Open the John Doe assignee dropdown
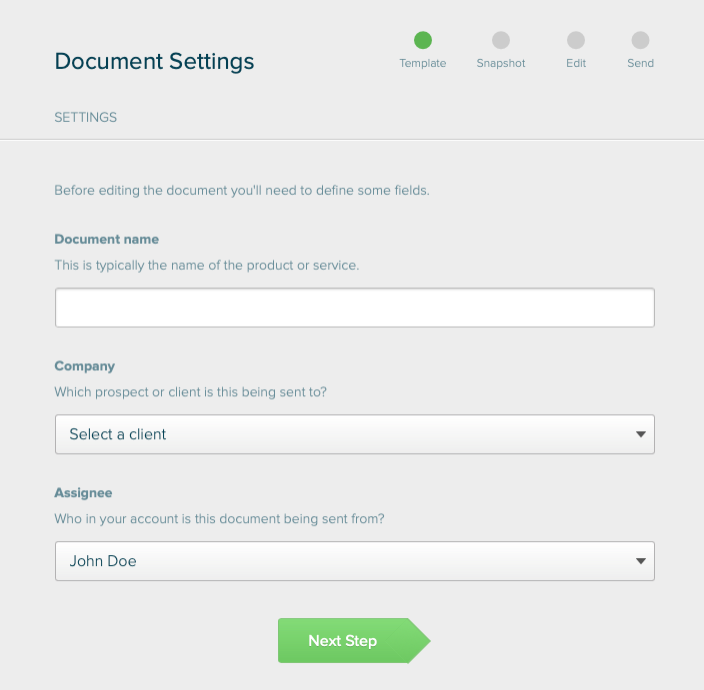This screenshot has height=690, width=704. click(x=340, y=561)
